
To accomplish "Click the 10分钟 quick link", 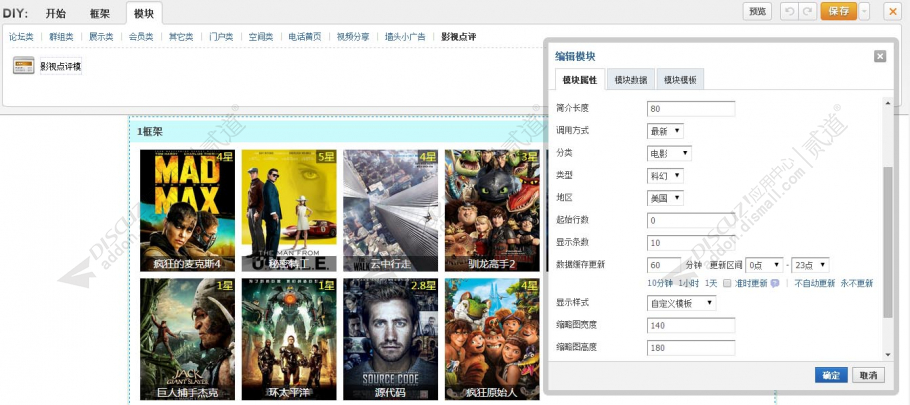I will coord(660,284).
